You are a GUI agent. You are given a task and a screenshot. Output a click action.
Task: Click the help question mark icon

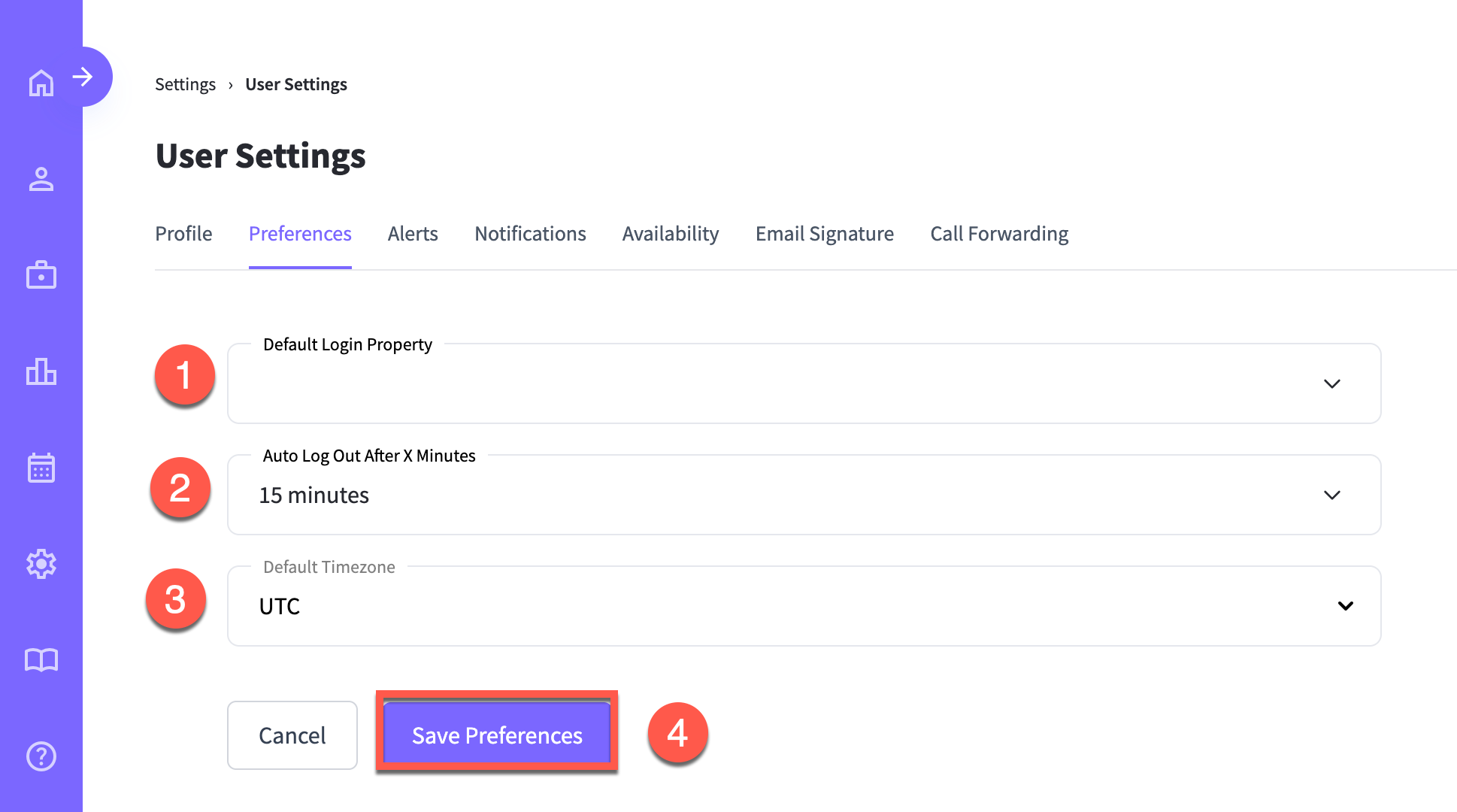point(41,756)
